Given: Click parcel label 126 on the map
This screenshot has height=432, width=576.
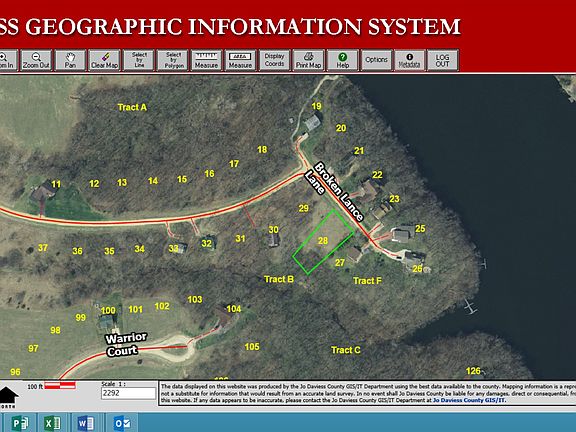Looking at the screenshot, I should tap(473, 371).
